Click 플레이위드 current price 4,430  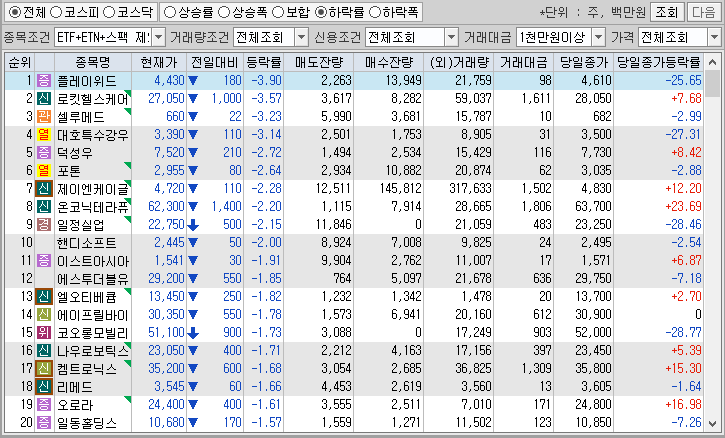click(169, 80)
